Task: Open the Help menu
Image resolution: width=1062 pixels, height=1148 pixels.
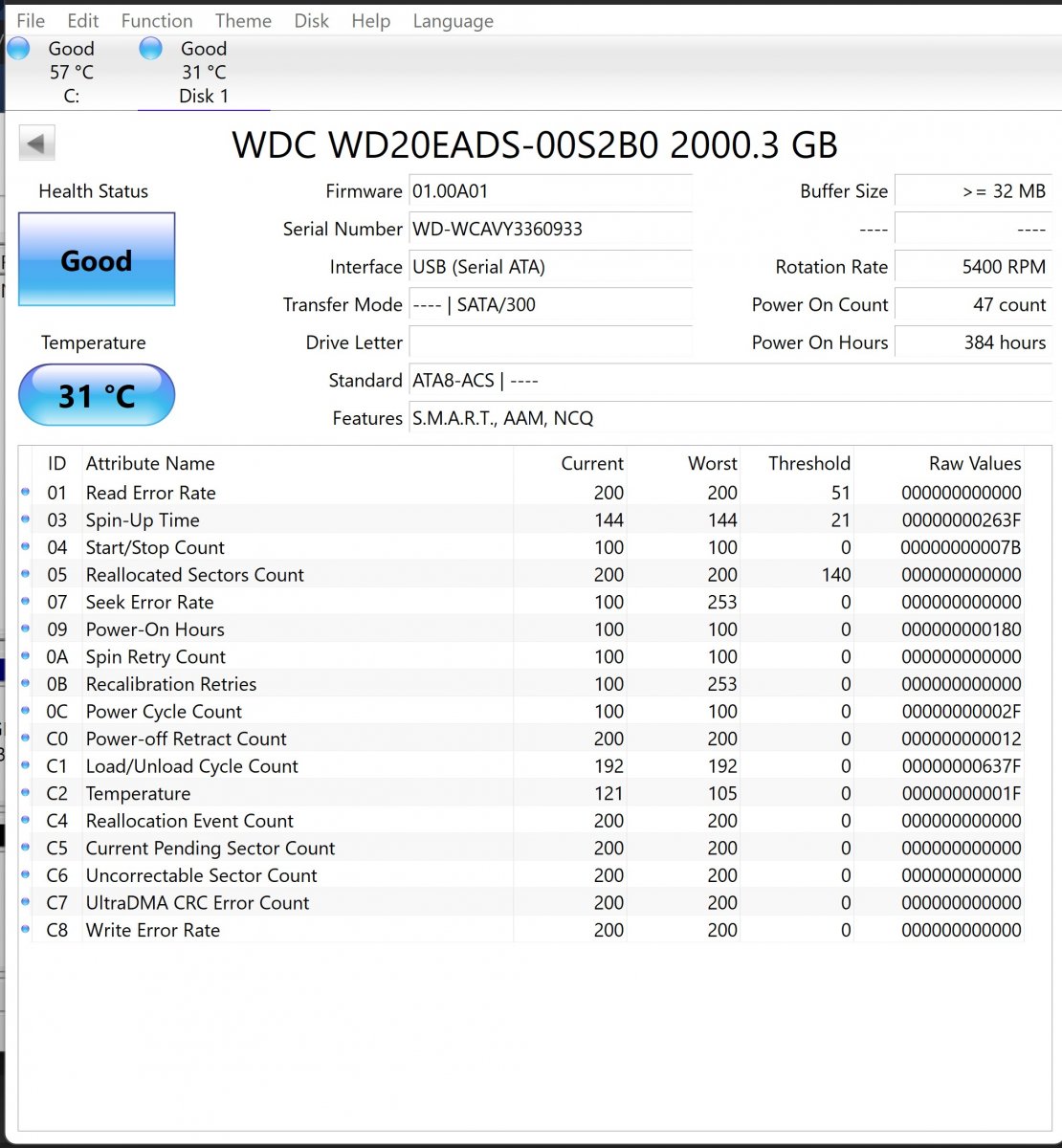Action: 371,20
